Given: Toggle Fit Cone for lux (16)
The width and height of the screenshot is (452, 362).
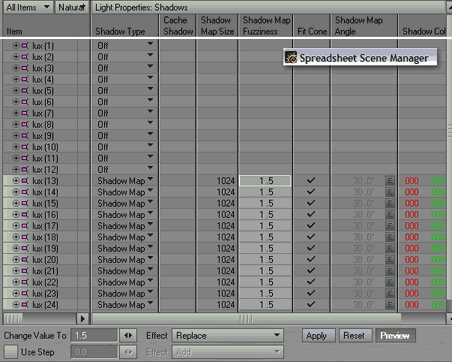Looking at the screenshot, I should click(x=311, y=214).
